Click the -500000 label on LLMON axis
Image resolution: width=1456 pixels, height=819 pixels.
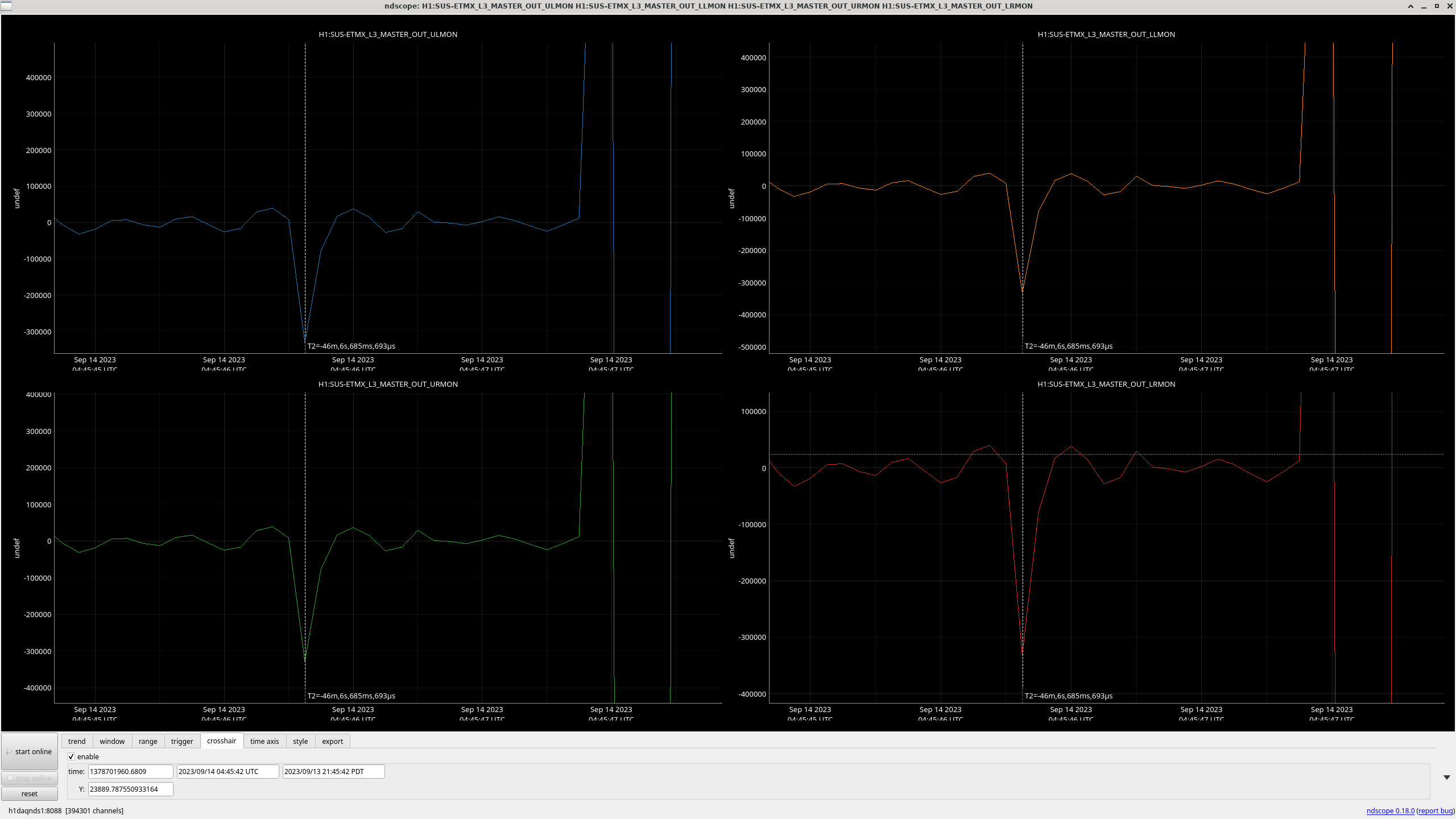click(752, 347)
